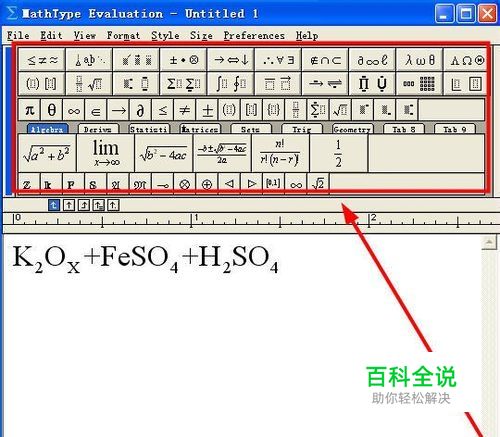Insert fraction template from small bar
The image size is (500, 437).
click(x=296, y=110)
